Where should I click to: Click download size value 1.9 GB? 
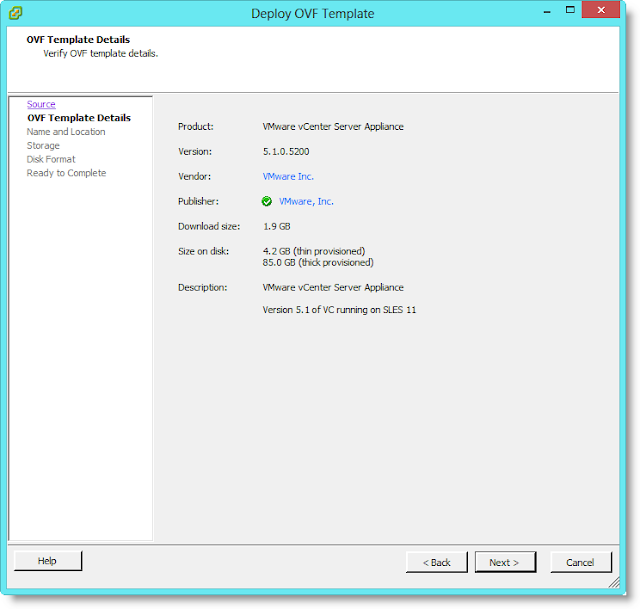point(276,226)
